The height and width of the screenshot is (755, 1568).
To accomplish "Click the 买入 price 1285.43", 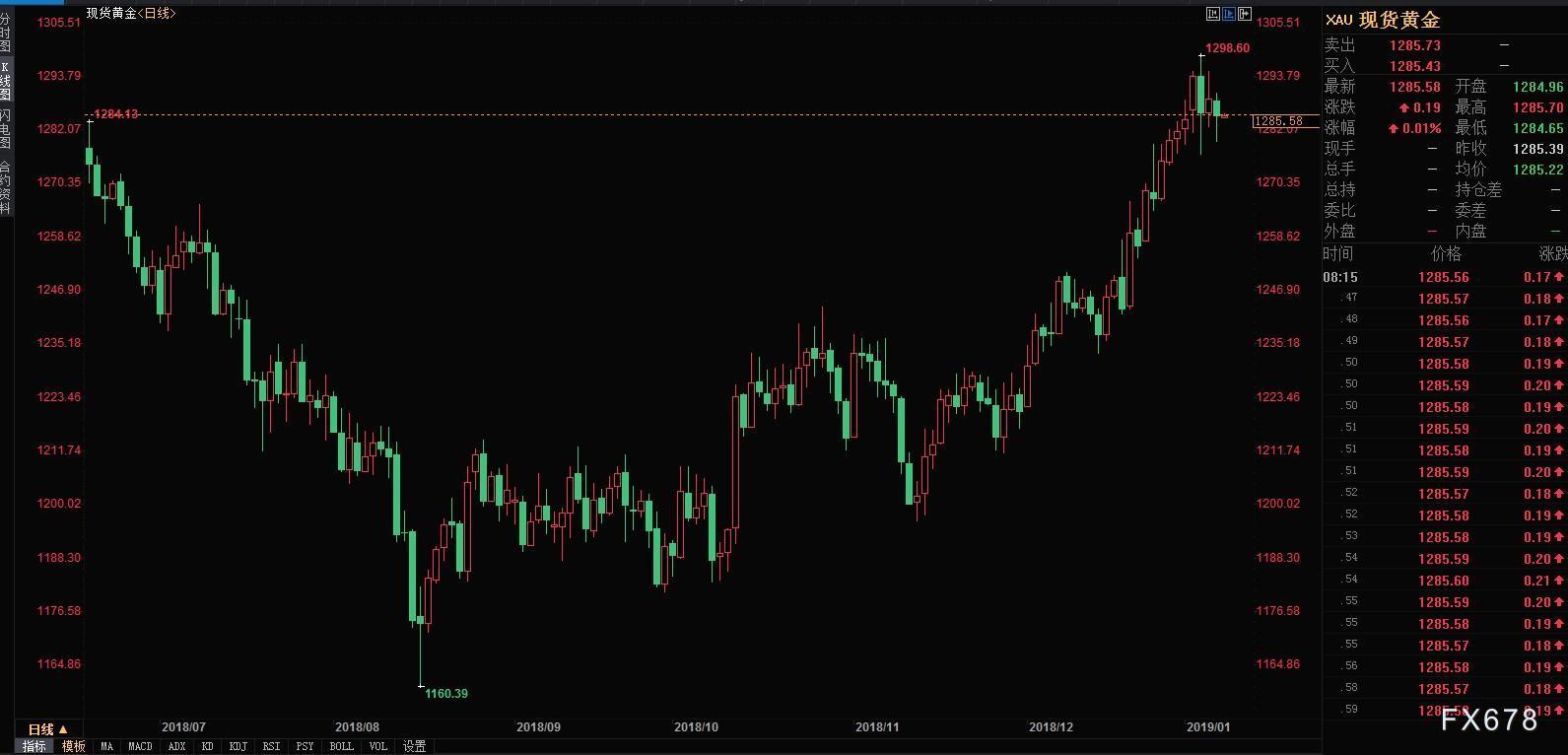I will click(1415, 66).
